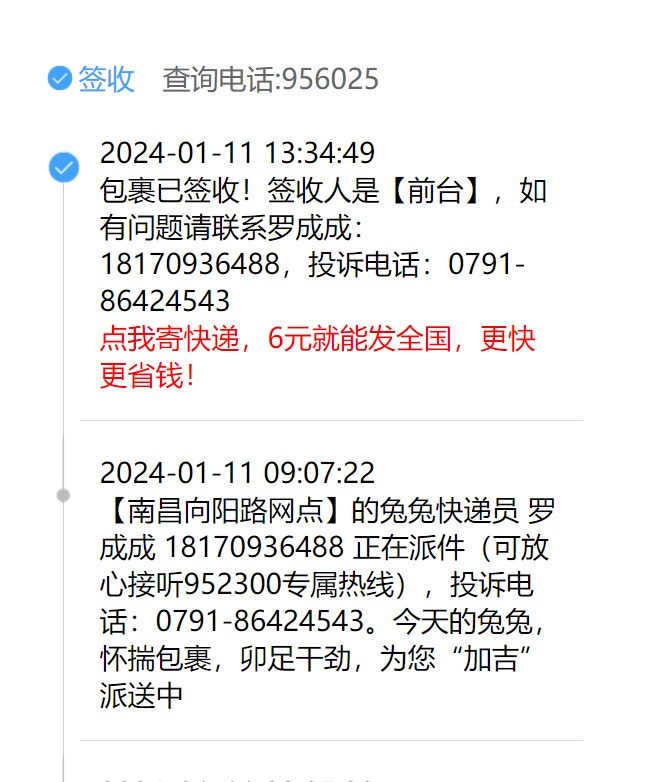Click the query hotline number 956025
This screenshot has height=782, width=648.
330,79
